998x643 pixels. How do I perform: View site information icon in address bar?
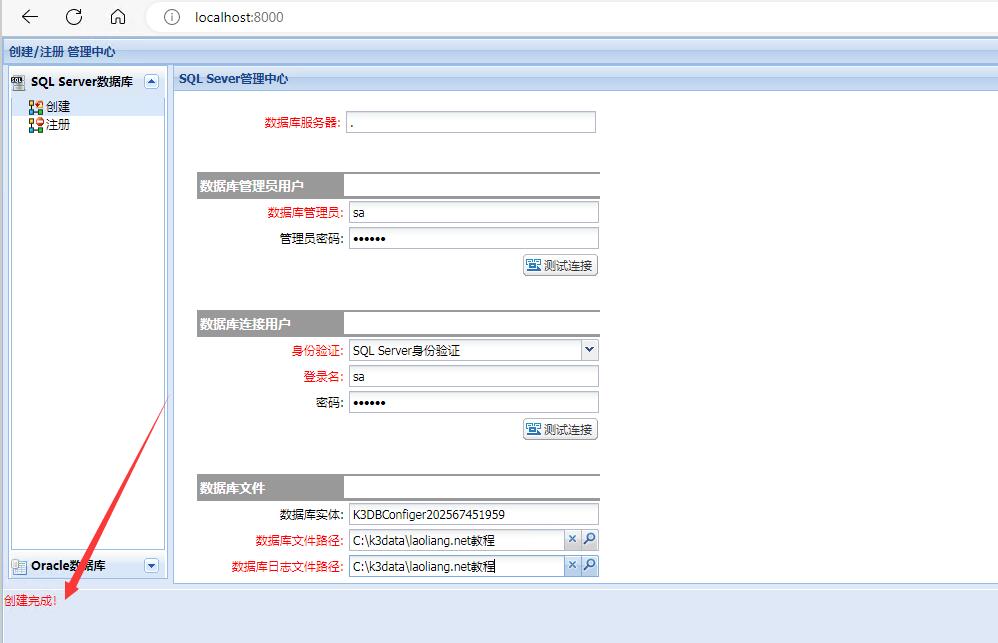(x=172, y=17)
